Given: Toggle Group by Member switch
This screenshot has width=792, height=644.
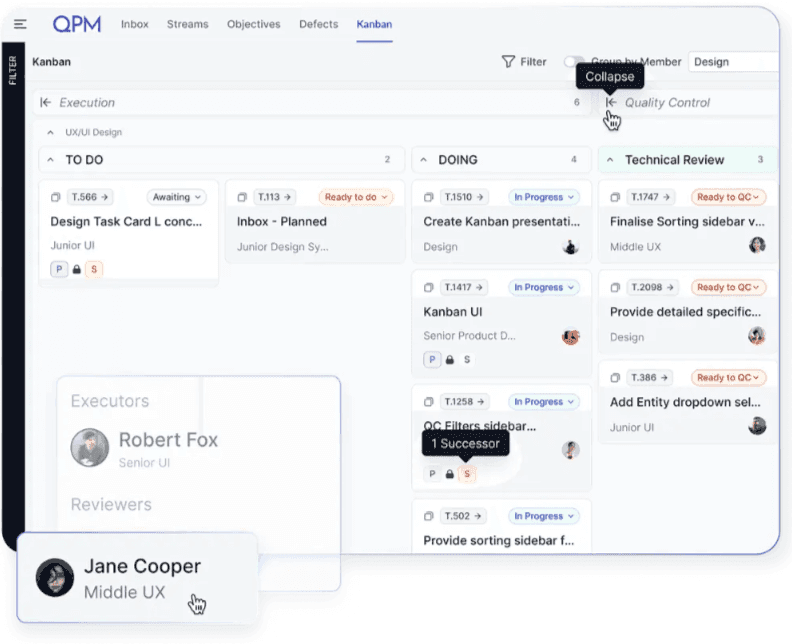Looking at the screenshot, I should 574,62.
